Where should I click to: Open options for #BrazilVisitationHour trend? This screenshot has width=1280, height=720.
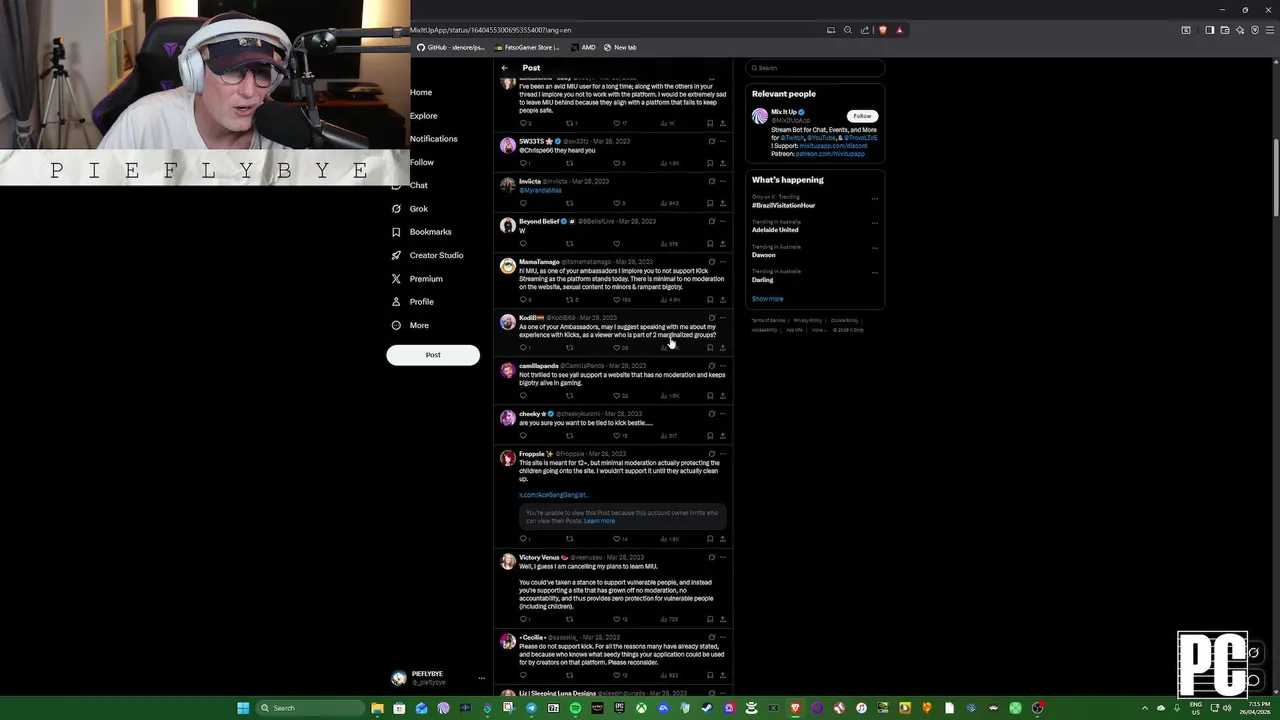pos(875,198)
